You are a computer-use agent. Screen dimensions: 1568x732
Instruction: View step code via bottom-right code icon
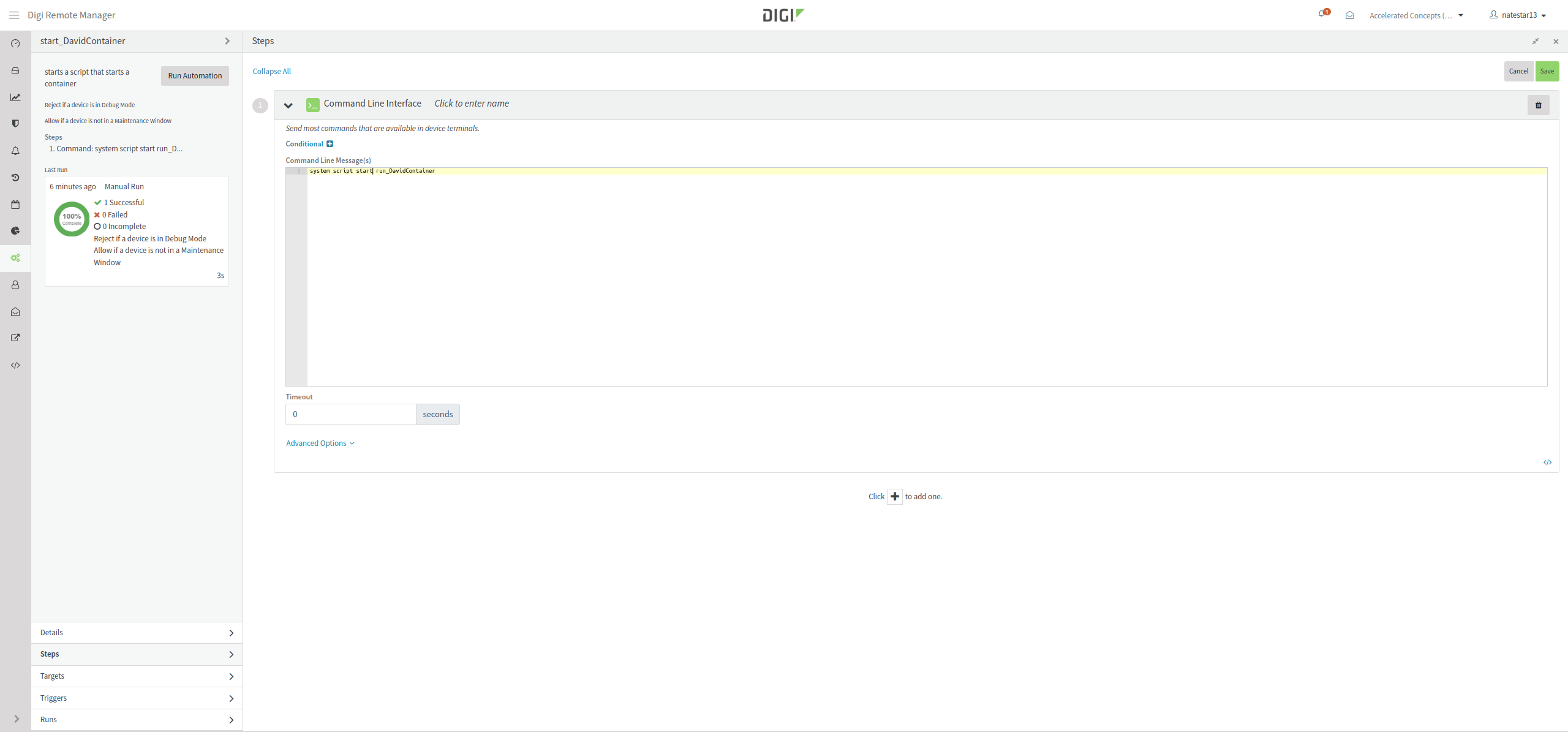point(1547,462)
